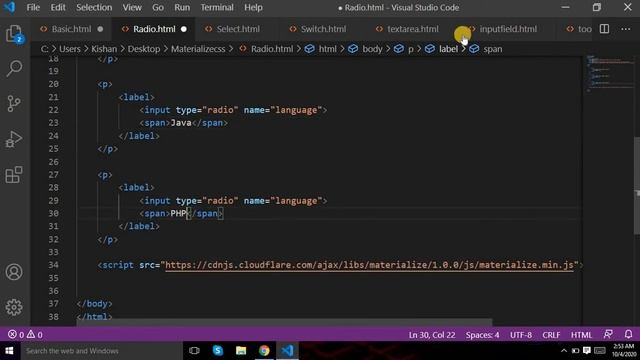Open Terminal menu
The width and height of the screenshot is (640, 360).
217,7
